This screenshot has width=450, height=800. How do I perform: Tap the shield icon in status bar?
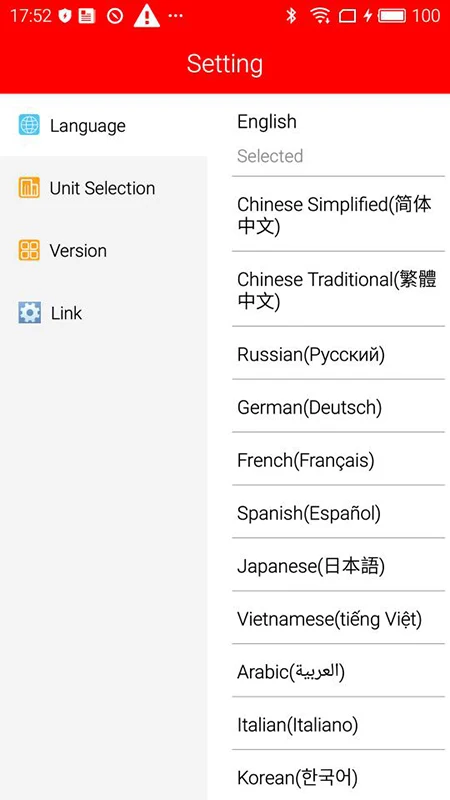pyautogui.click(x=64, y=16)
